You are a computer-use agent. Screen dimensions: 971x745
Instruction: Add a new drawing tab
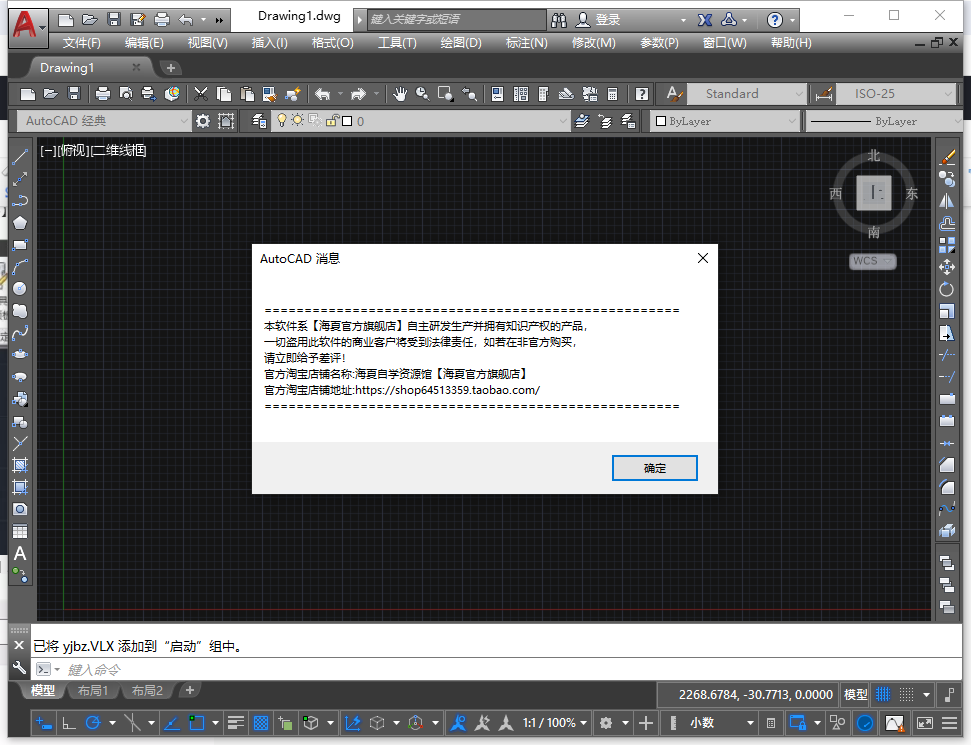pos(171,68)
